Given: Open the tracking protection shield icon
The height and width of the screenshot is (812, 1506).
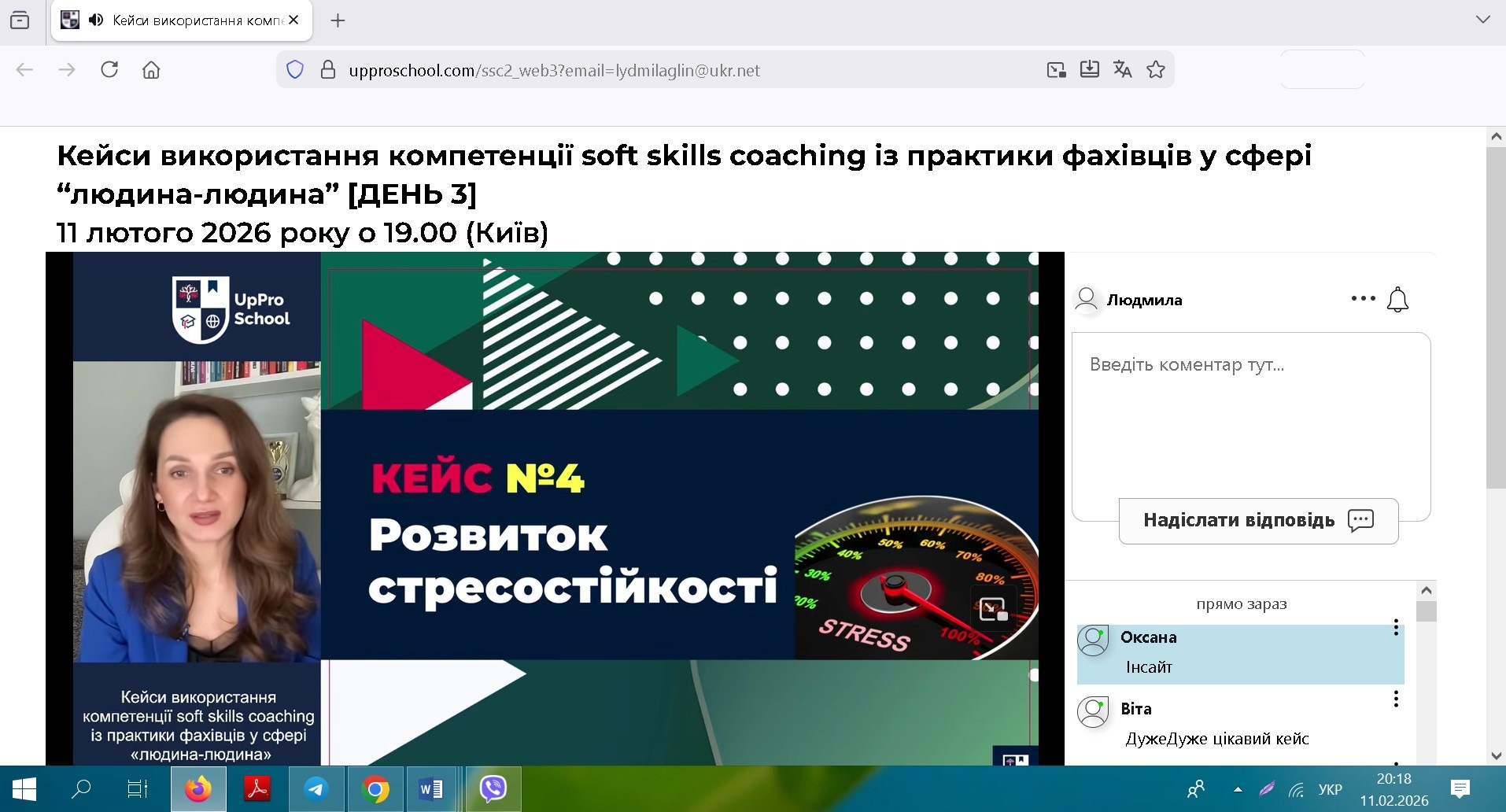Looking at the screenshot, I should point(295,70).
